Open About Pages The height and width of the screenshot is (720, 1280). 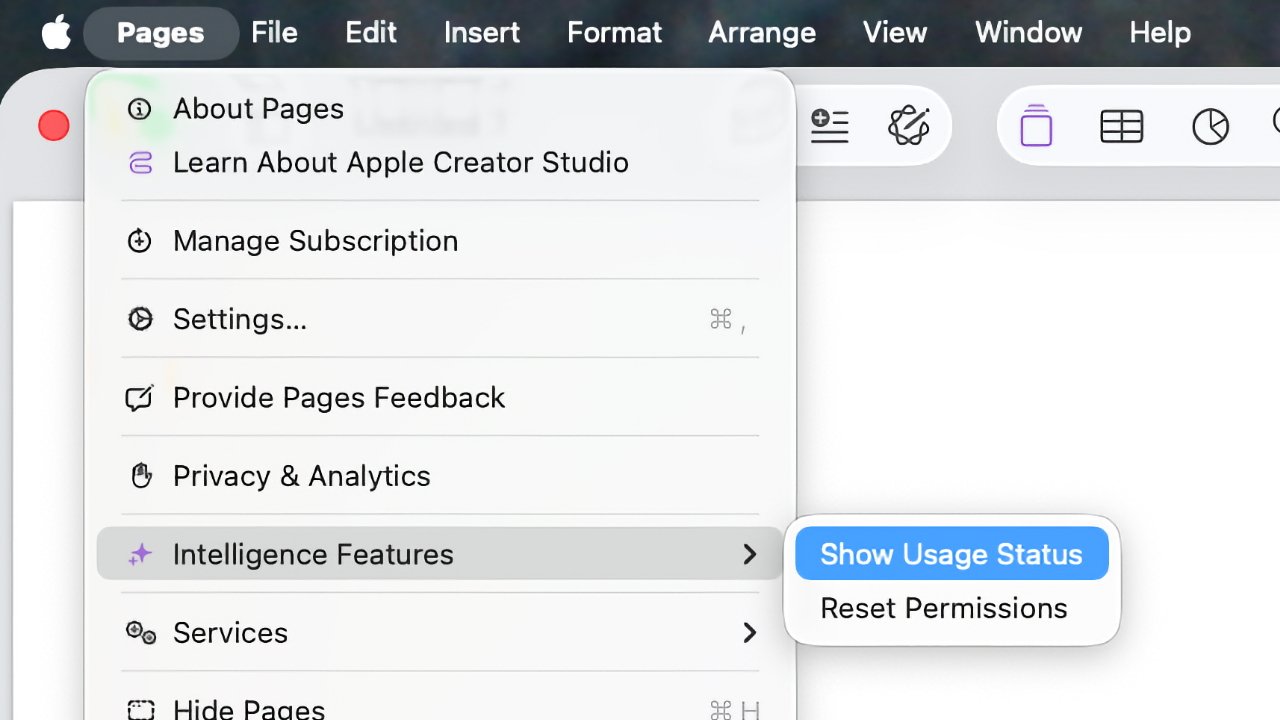tap(258, 108)
